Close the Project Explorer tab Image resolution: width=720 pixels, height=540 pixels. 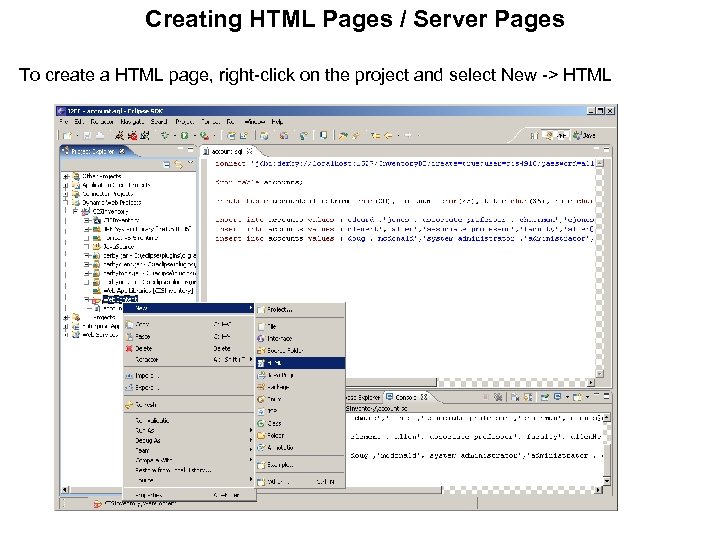click(x=122, y=151)
